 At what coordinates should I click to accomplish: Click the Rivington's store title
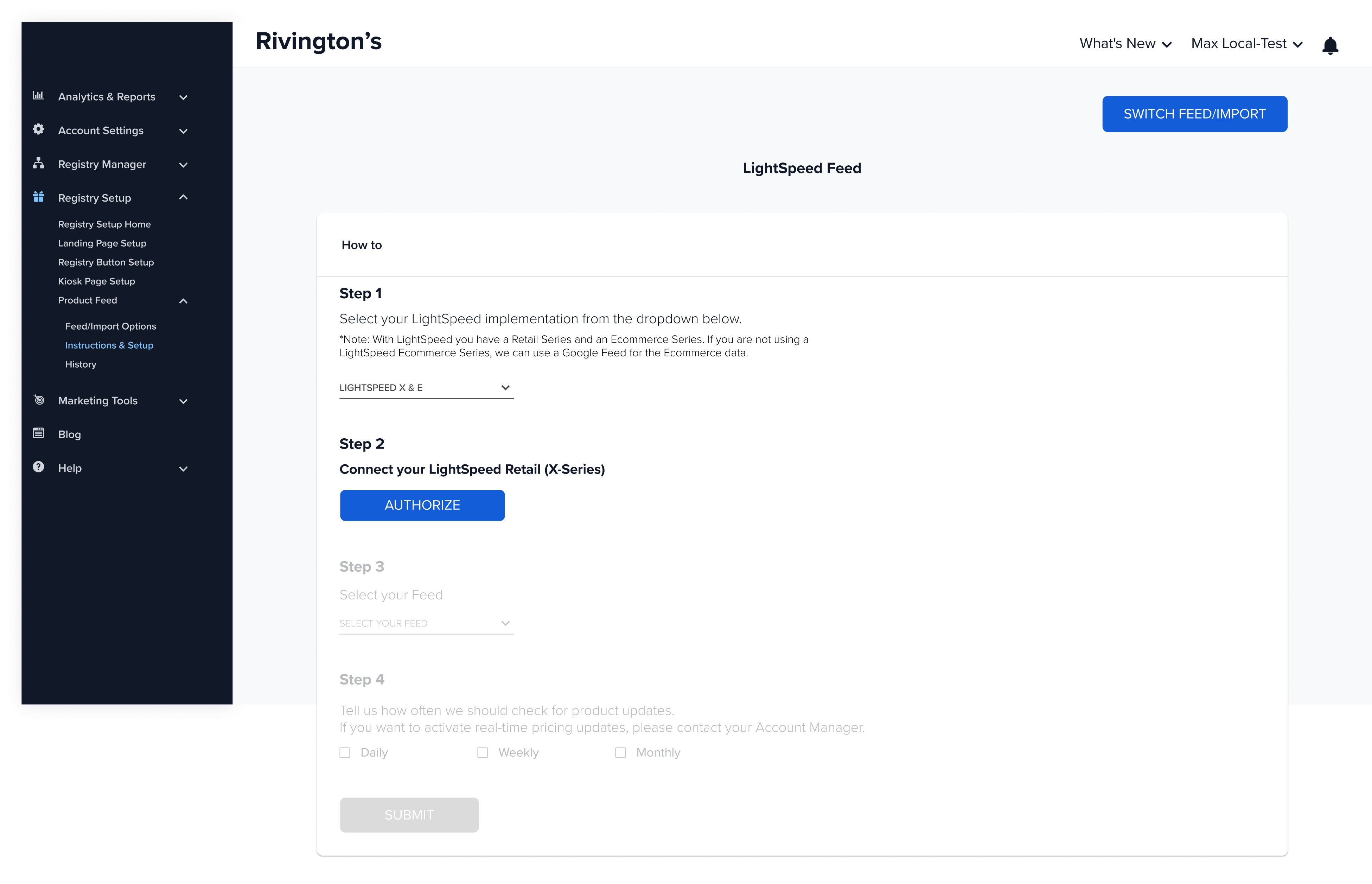[x=319, y=41]
